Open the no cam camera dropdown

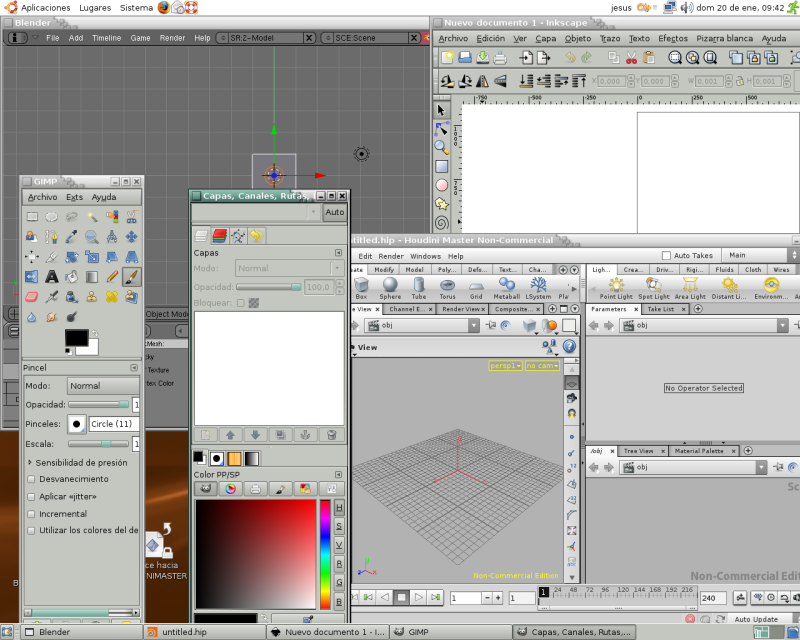point(542,365)
